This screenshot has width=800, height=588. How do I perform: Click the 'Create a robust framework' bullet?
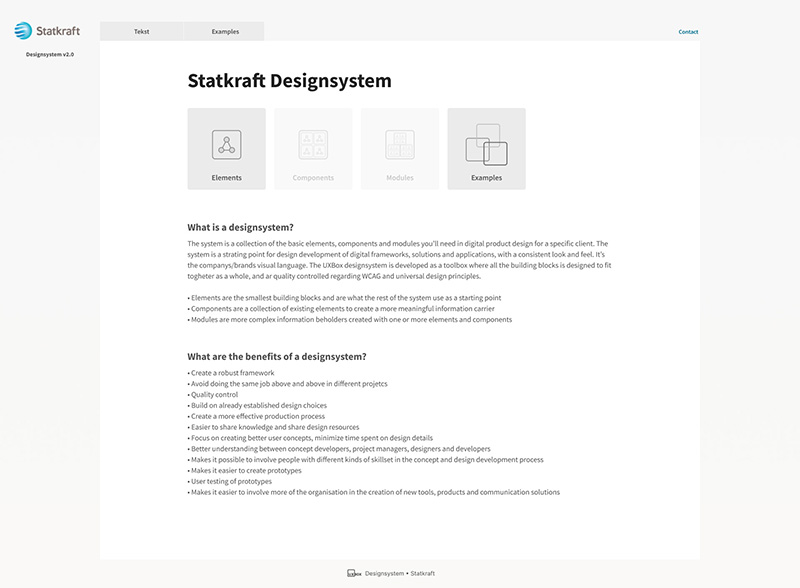[231, 373]
